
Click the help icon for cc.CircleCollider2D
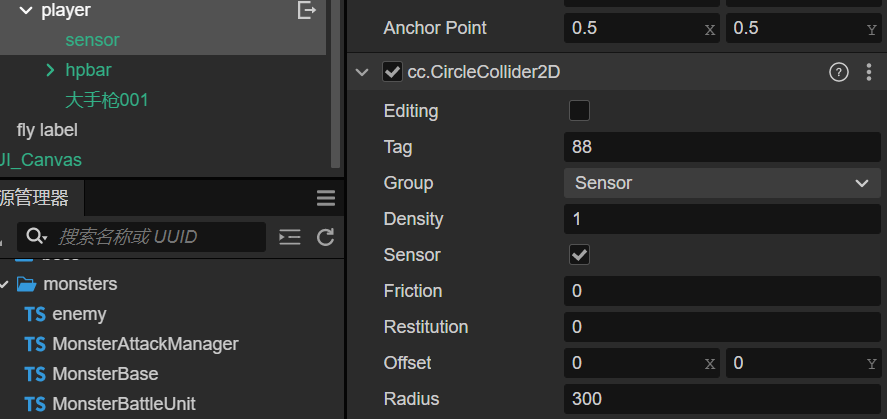coord(838,72)
